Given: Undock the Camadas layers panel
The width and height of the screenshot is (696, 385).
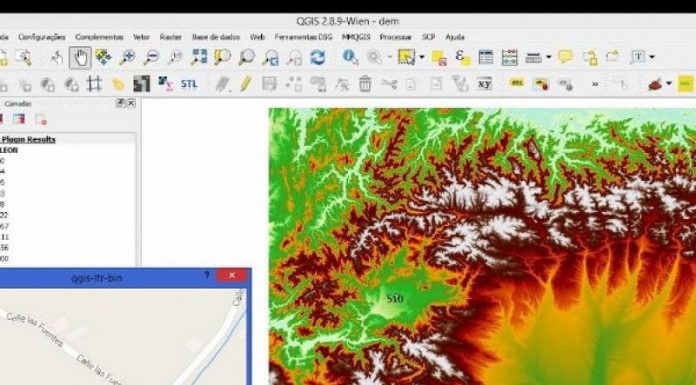Looking at the screenshot, I should pos(120,103).
